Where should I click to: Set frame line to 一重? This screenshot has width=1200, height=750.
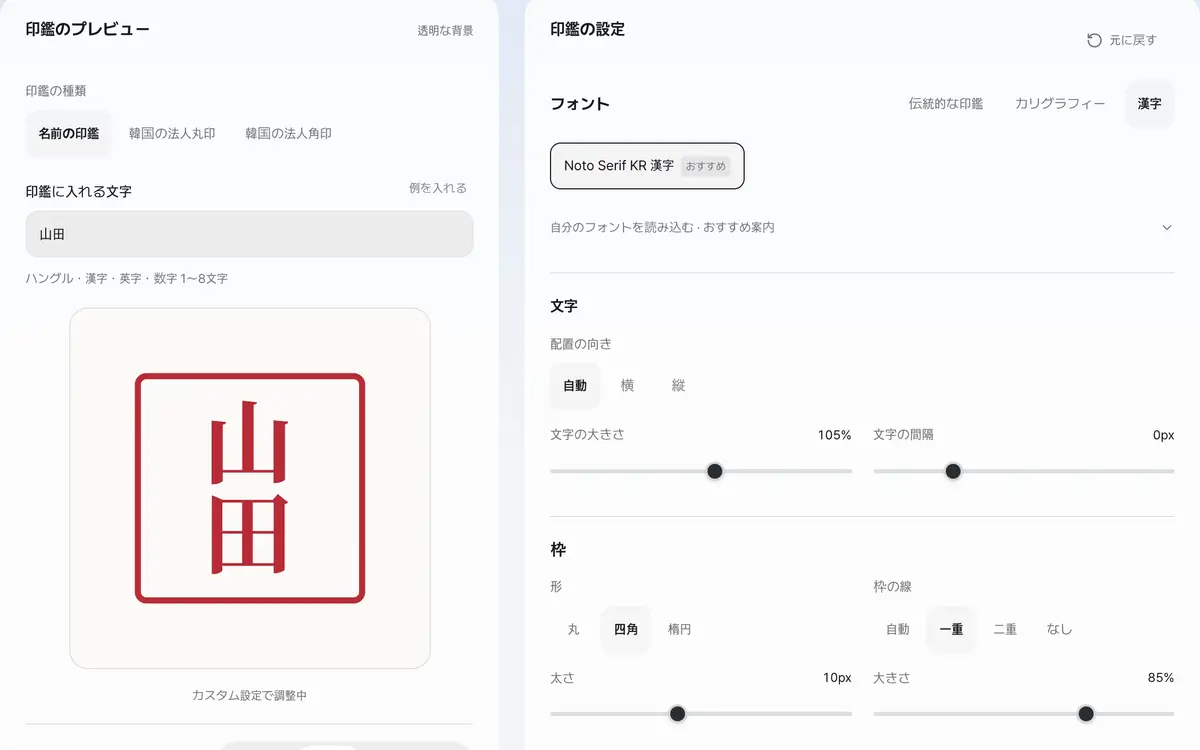[x=951, y=630]
